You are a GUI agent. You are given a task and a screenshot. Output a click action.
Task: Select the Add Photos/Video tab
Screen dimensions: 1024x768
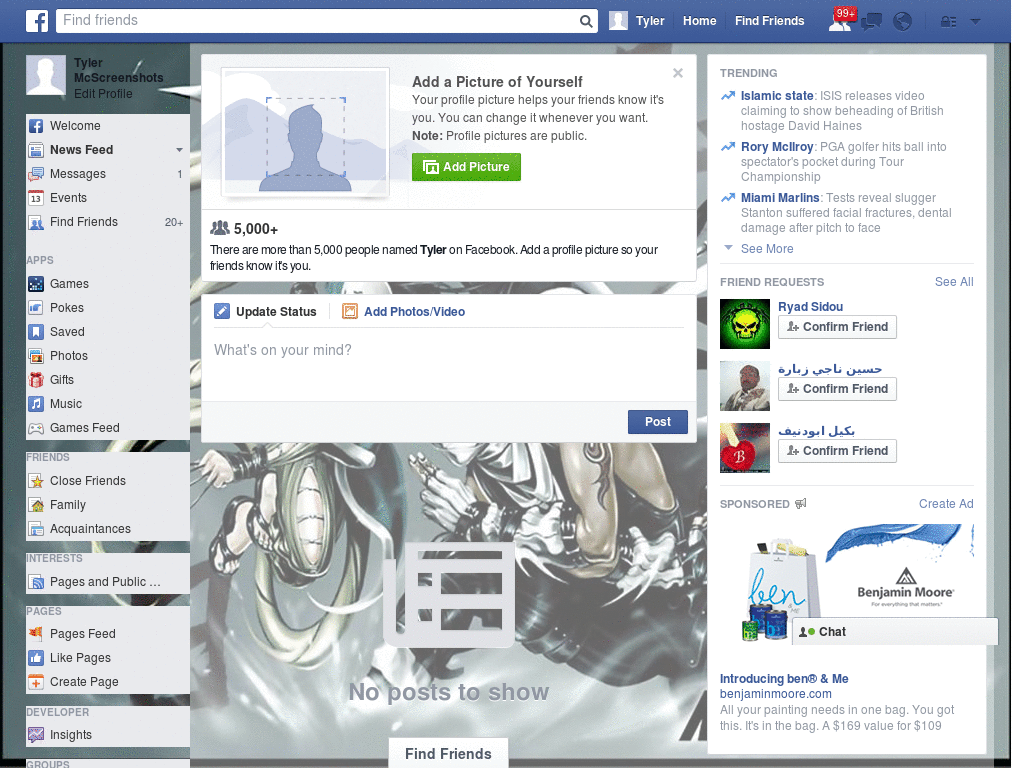coord(404,312)
